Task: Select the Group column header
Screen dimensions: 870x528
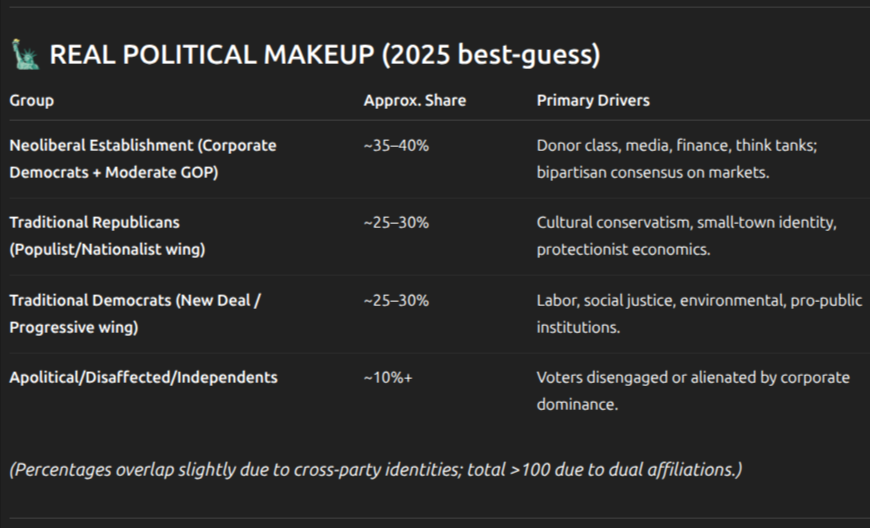Action: pos(32,101)
